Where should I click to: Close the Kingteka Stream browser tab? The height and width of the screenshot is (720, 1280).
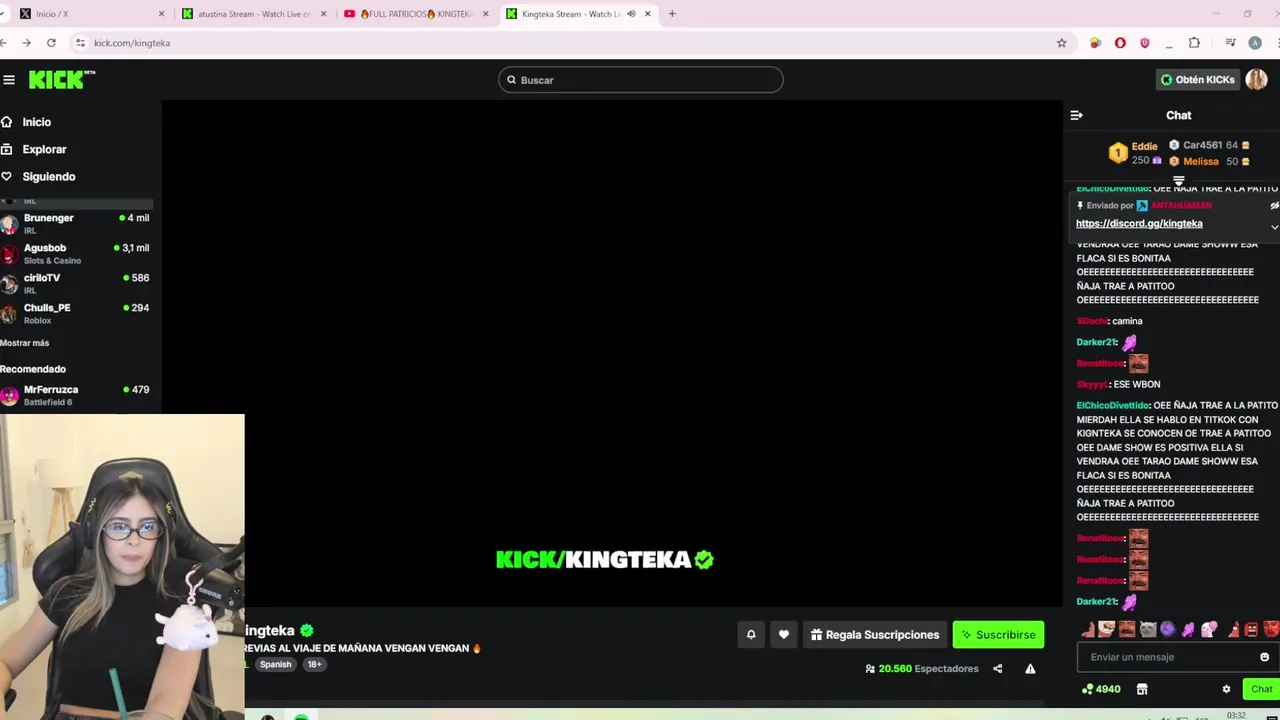coord(648,14)
